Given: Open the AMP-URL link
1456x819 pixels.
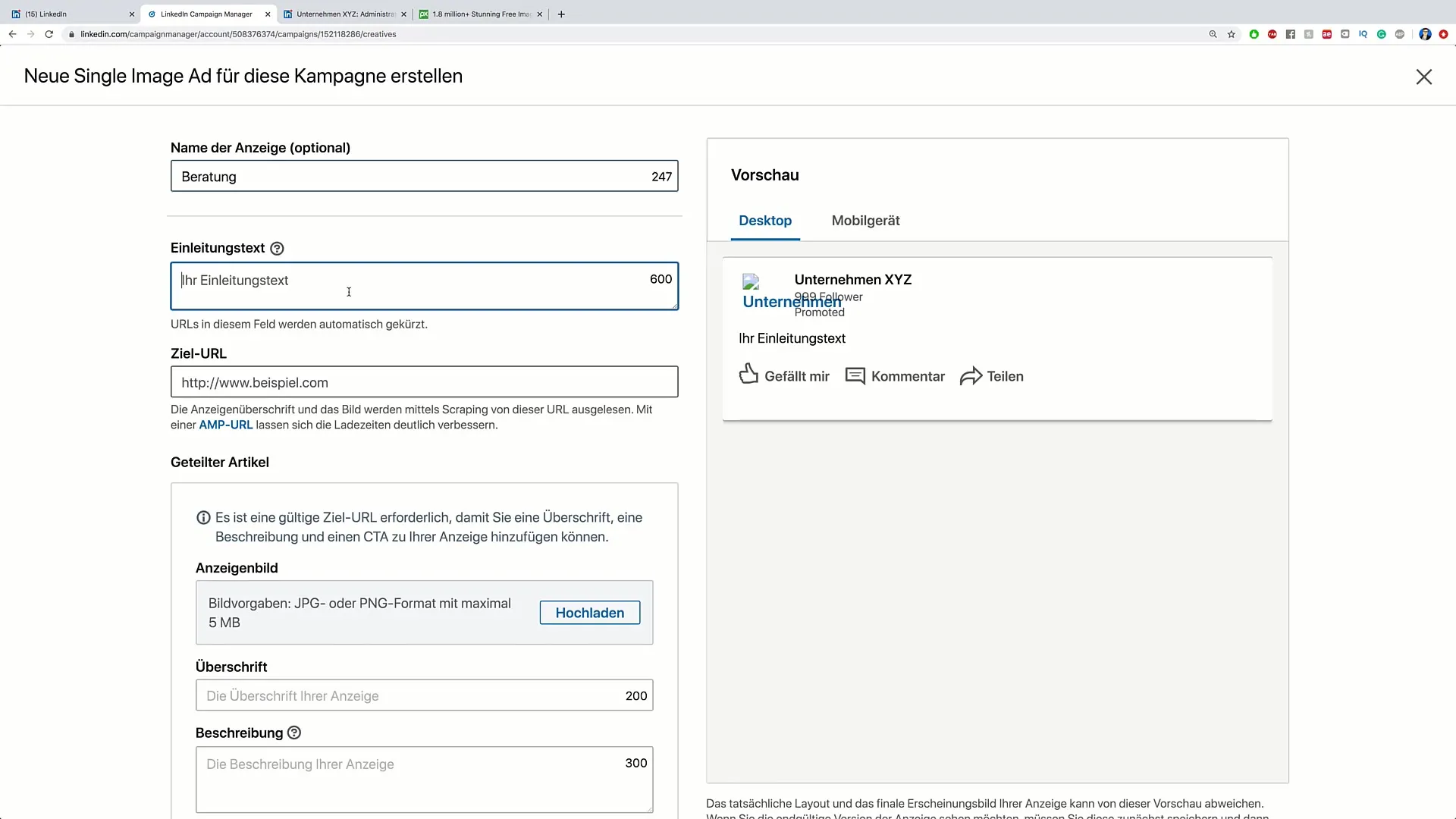Looking at the screenshot, I should [225, 425].
